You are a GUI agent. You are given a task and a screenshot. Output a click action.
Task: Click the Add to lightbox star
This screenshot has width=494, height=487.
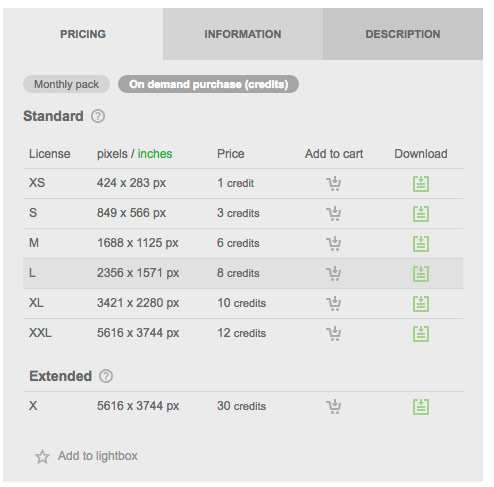tap(42, 457)
